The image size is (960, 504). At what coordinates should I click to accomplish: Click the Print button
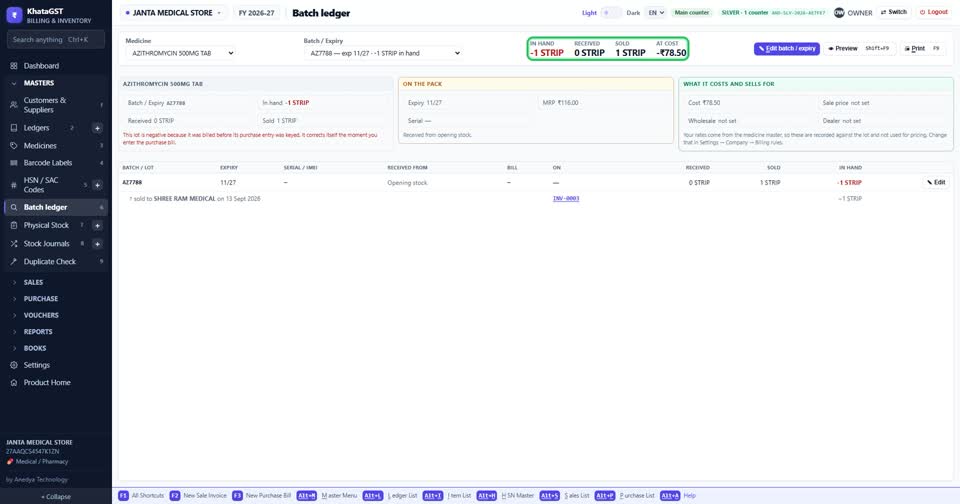[922, 48]
